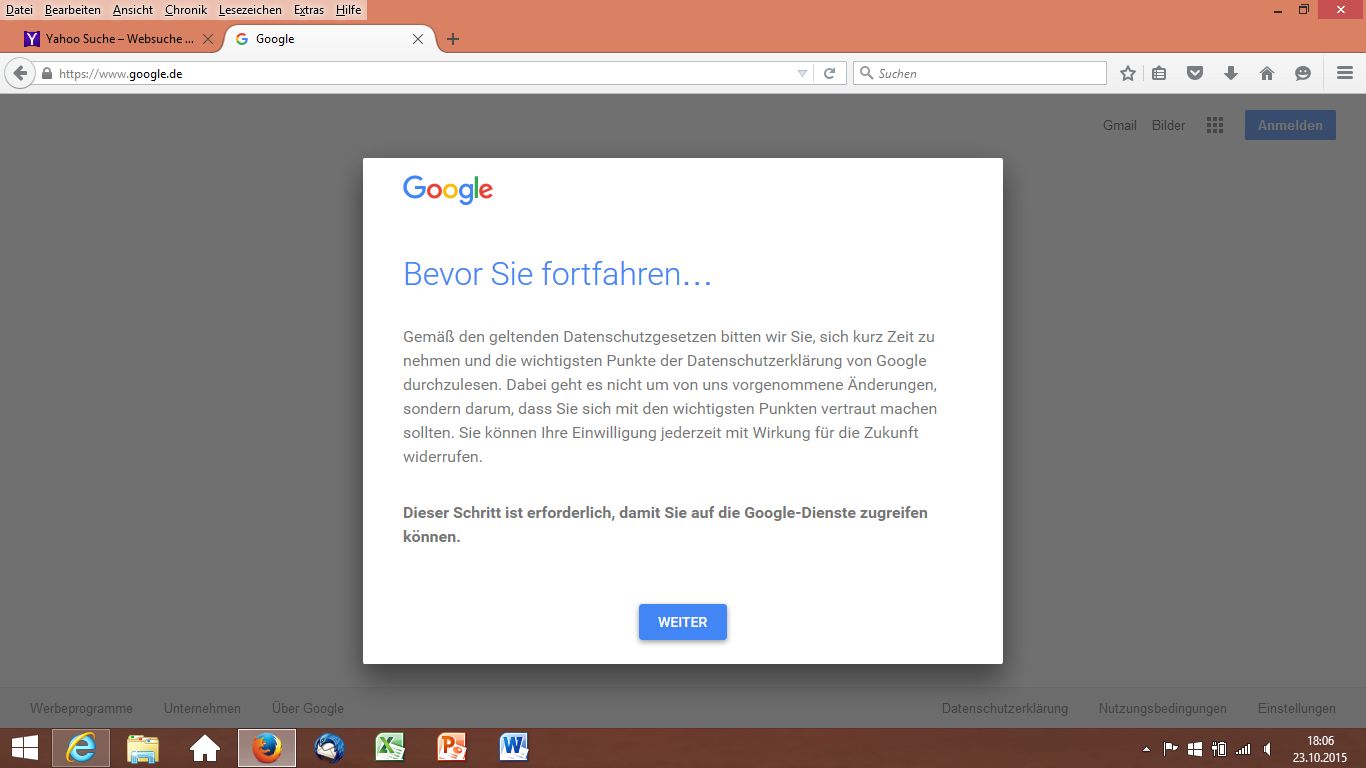
Task: Open File Explorer from the taskbar
Action: coord(143,748)
